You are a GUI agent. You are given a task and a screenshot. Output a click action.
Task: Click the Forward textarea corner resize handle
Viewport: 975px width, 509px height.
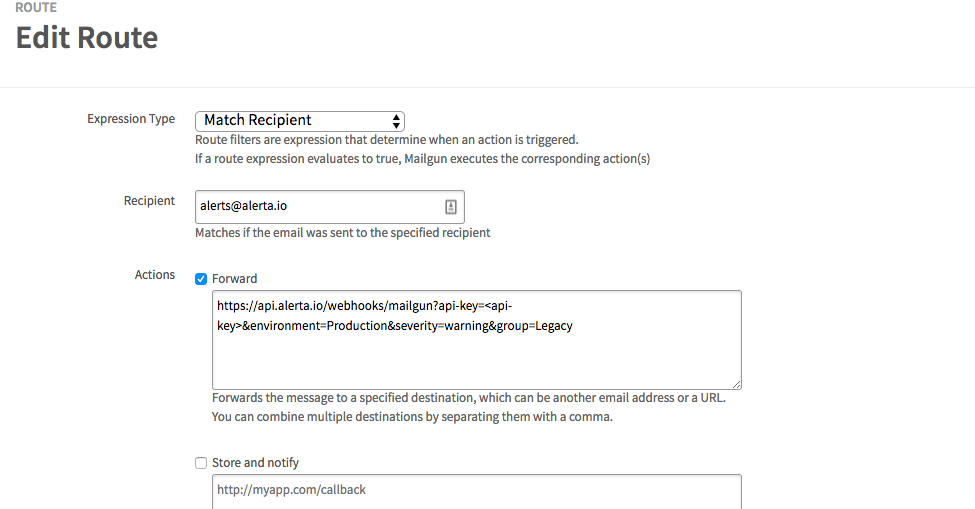(x=736, y=385)
